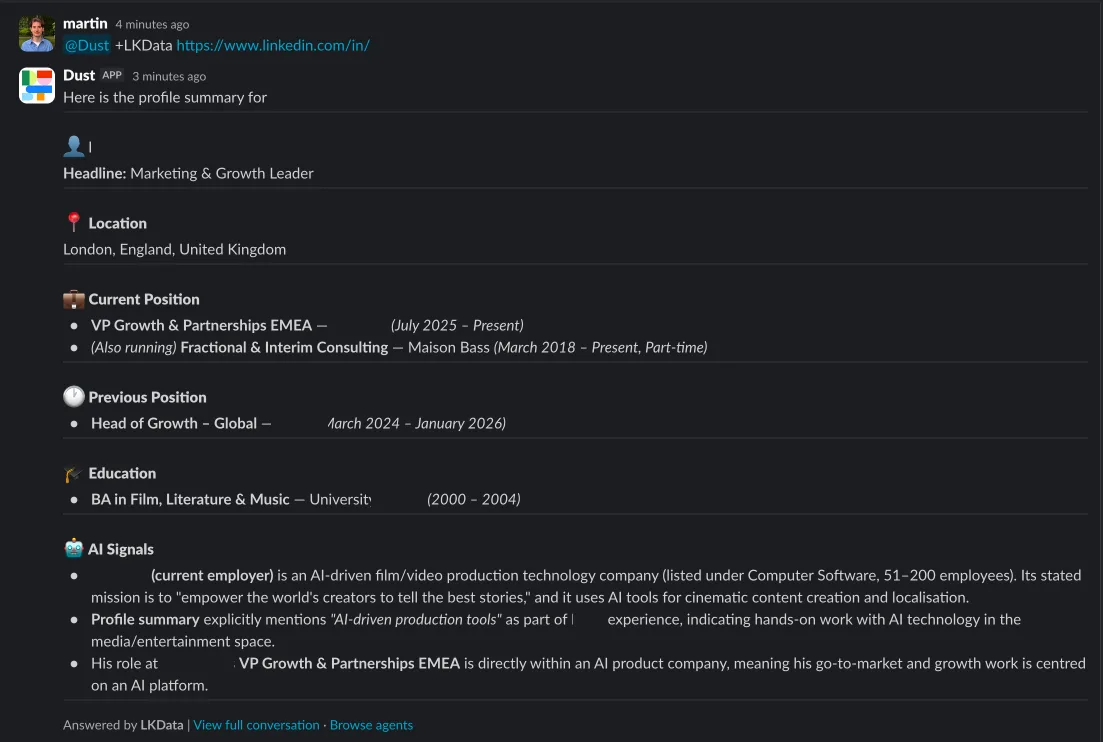
Task: Open the linkedin.com/in/ URL
Action: [273, 45]
